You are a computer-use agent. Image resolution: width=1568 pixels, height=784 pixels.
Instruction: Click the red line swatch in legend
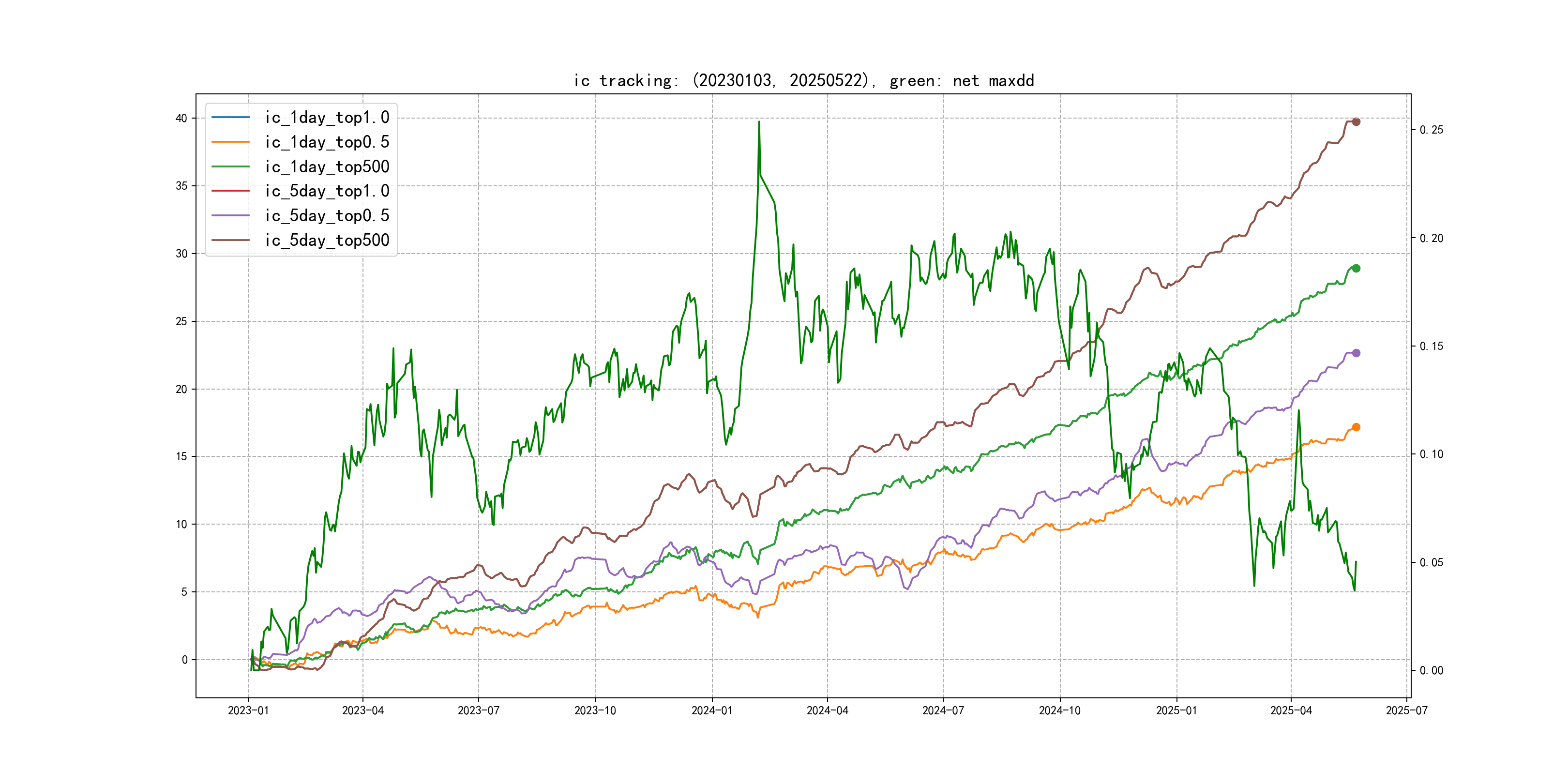(x=230, y=191)
